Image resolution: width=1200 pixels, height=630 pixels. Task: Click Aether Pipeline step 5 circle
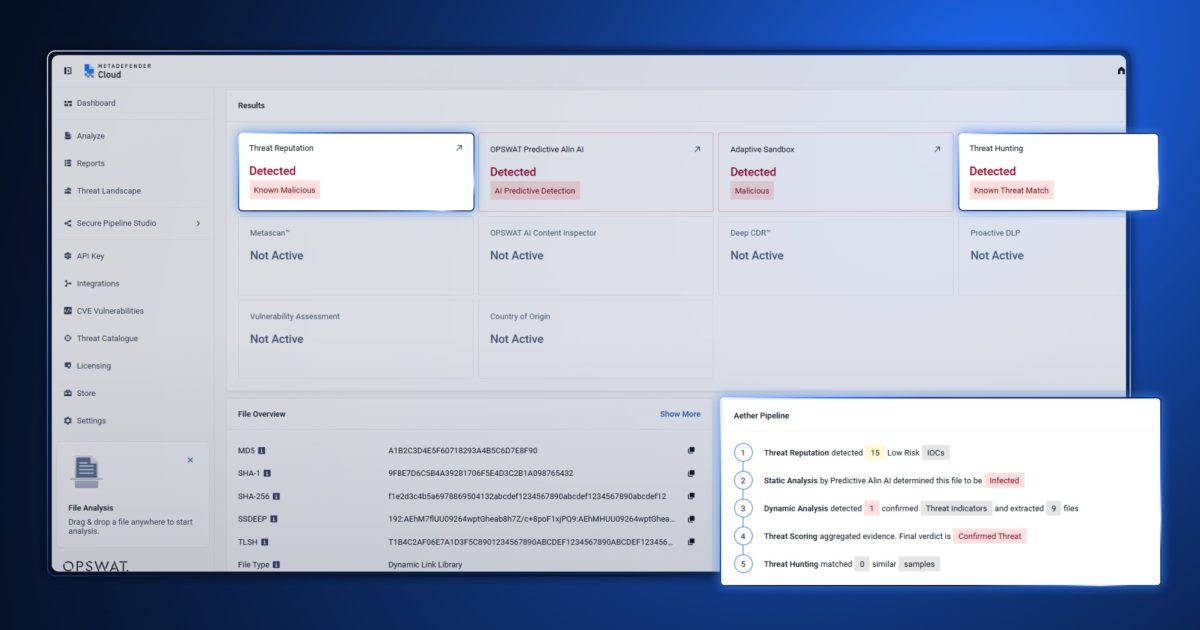pyautogui.click(x=742, y=565)
